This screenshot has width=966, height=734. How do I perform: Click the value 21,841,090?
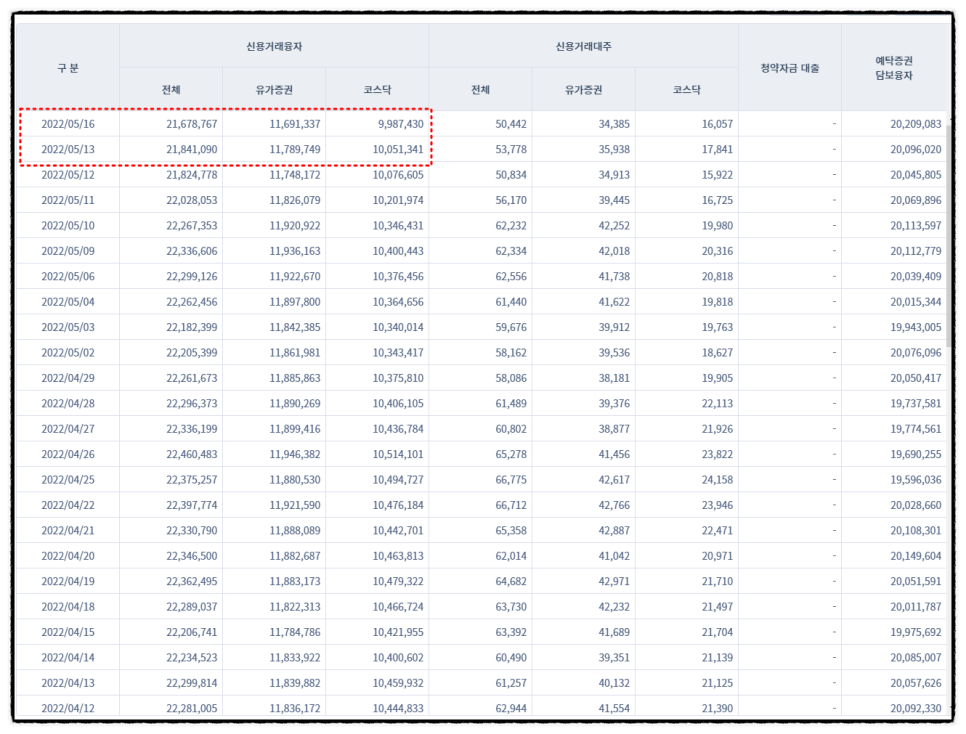(192, 149)
